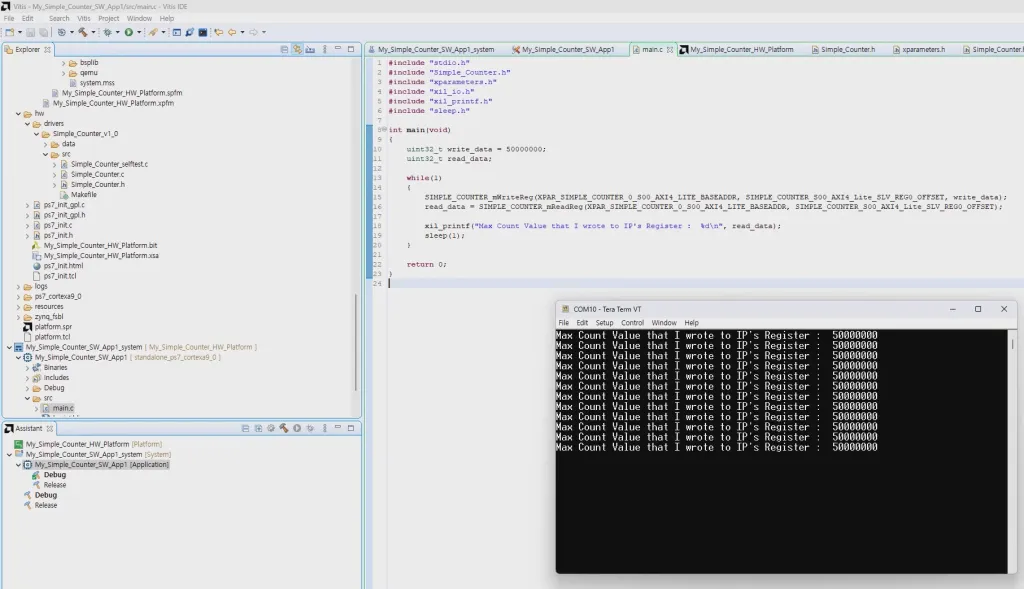Toggle Link with Editor in Explorer panel

[x=297, y=49]
